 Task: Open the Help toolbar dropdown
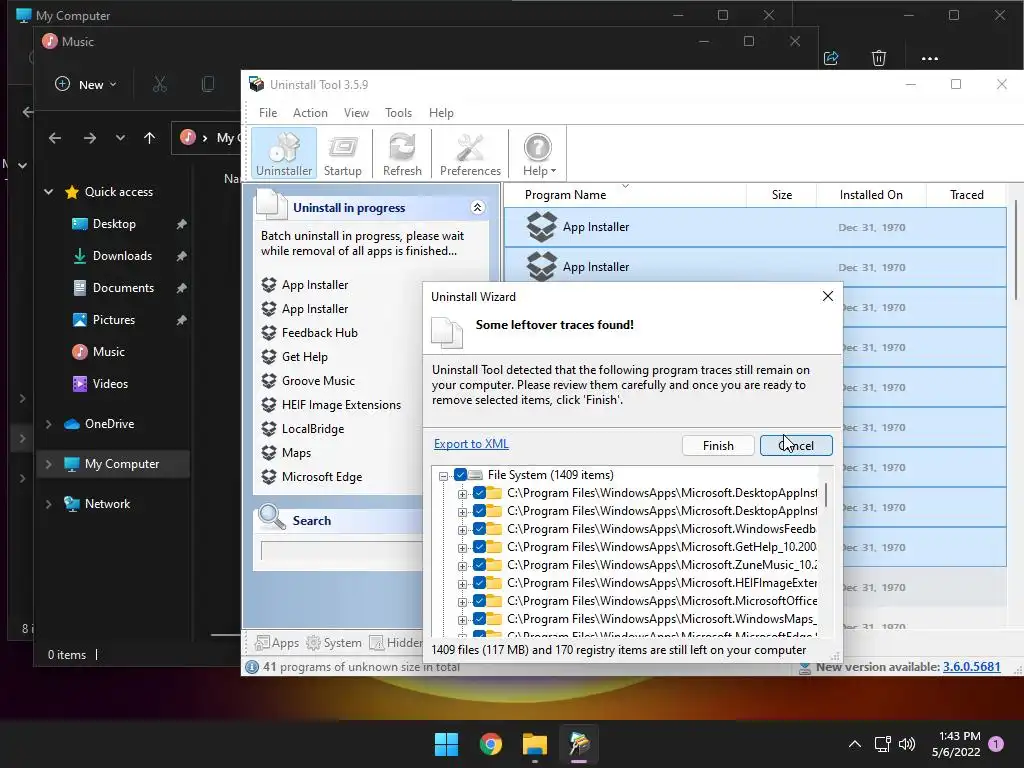click(539, 153)
